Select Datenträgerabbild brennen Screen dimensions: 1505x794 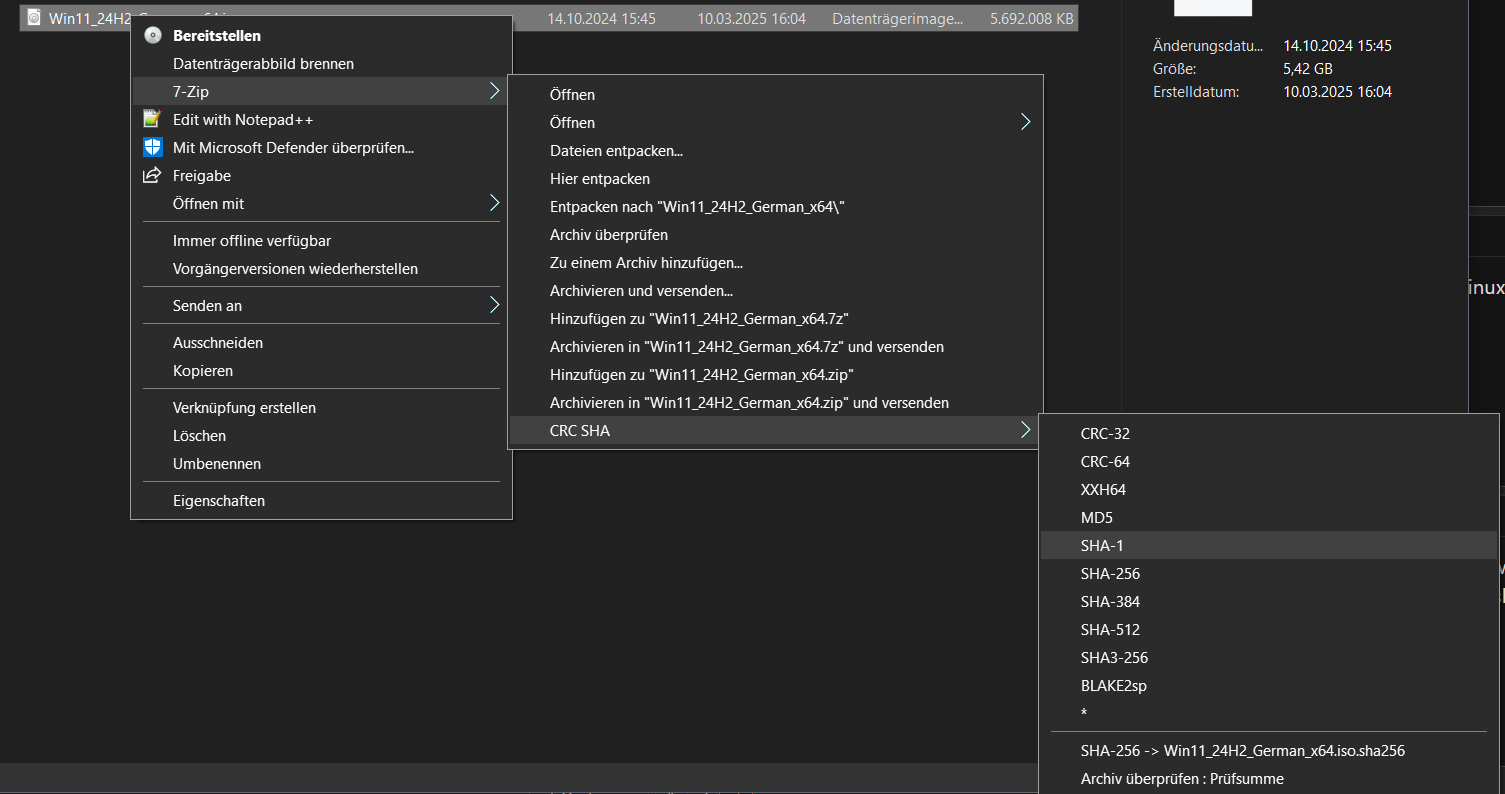tap(321, 64)
